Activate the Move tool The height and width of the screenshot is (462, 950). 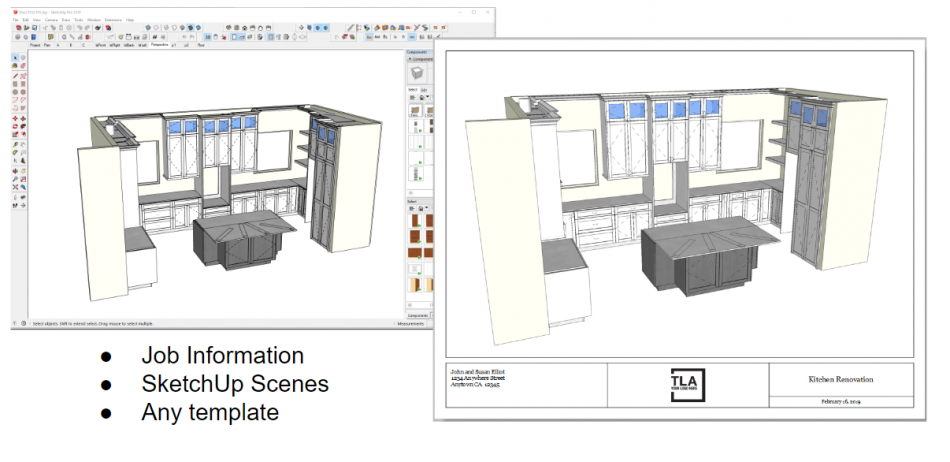pyautogui.click(x=15, y=119)
